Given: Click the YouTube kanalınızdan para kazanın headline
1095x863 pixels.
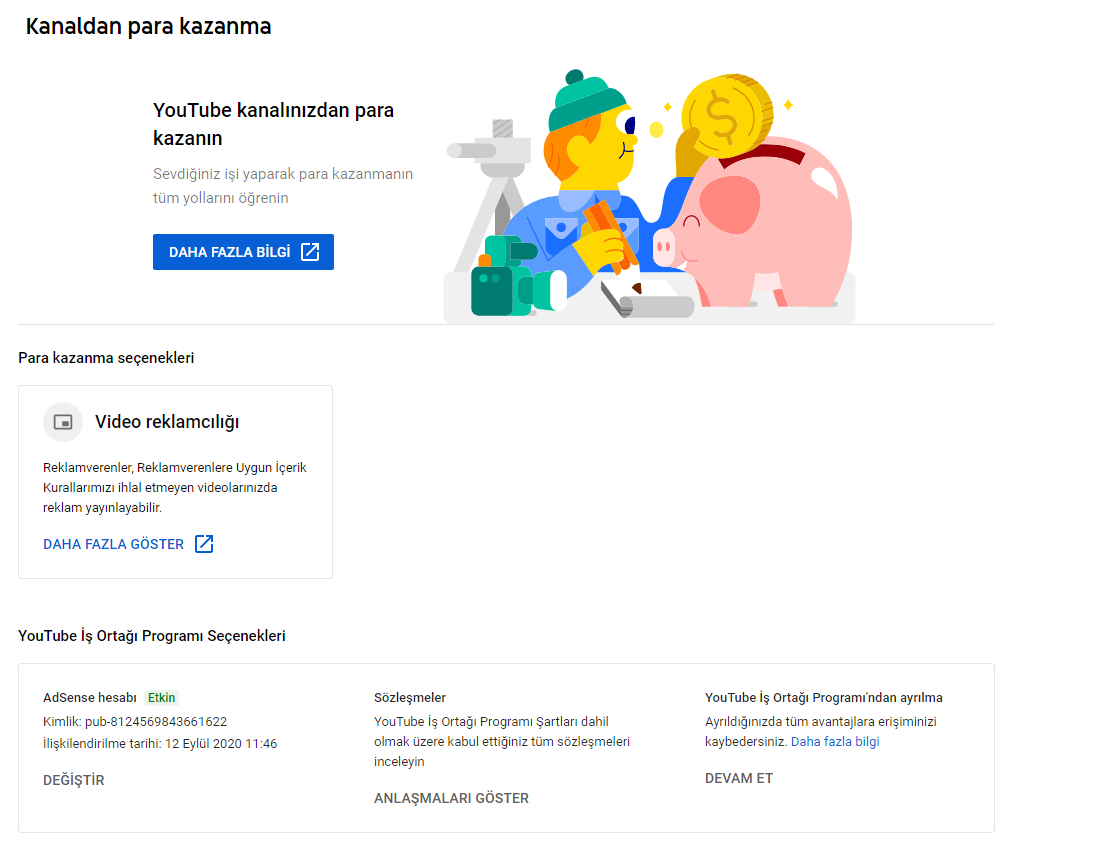Looking at the screenshot, I should [x=274, y=124].
